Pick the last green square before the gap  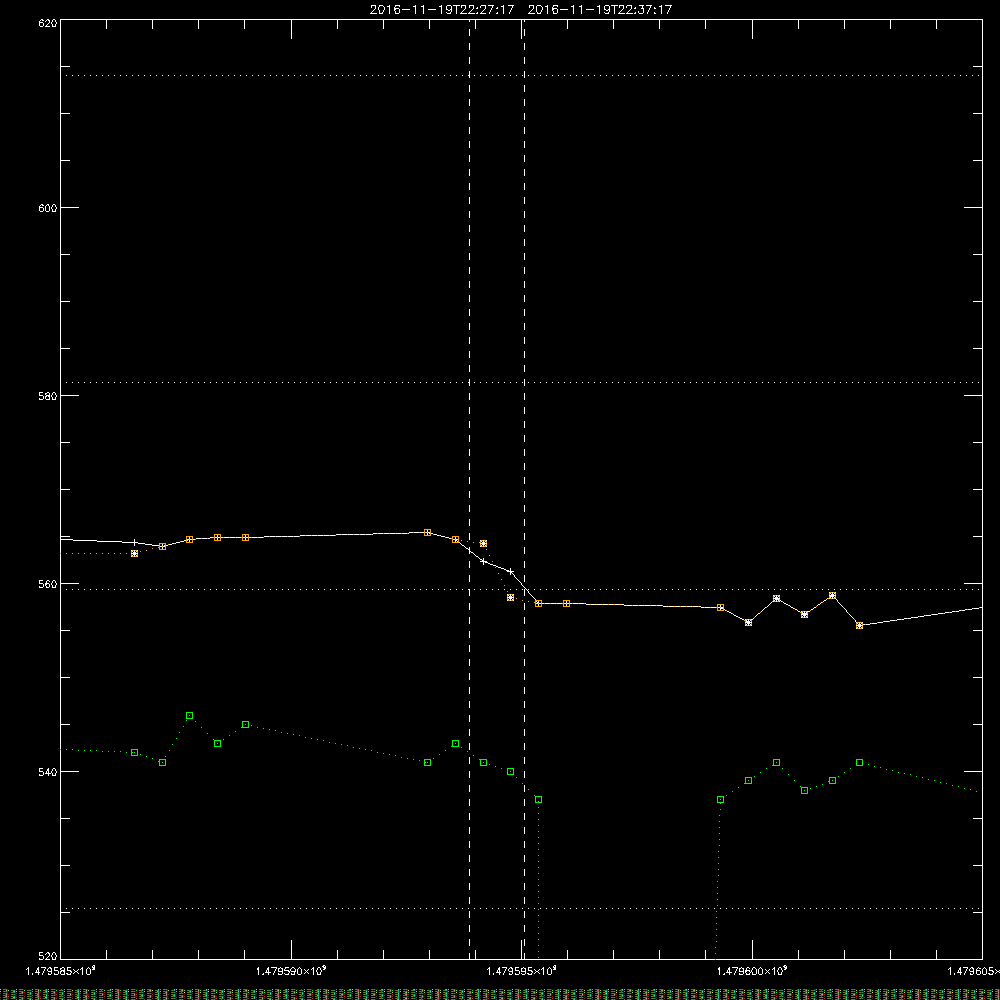[x=538, y=800]
